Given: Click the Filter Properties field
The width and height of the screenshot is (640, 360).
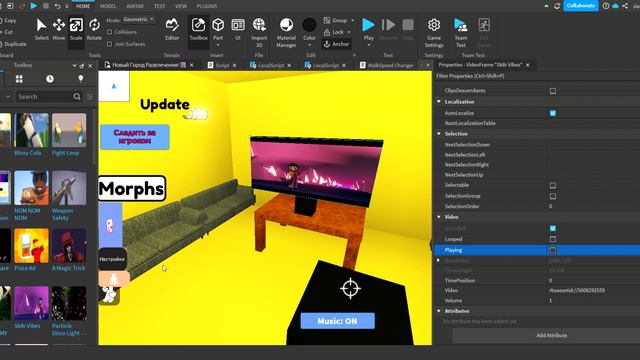Looking at the screenshot, I should (537, 76).
